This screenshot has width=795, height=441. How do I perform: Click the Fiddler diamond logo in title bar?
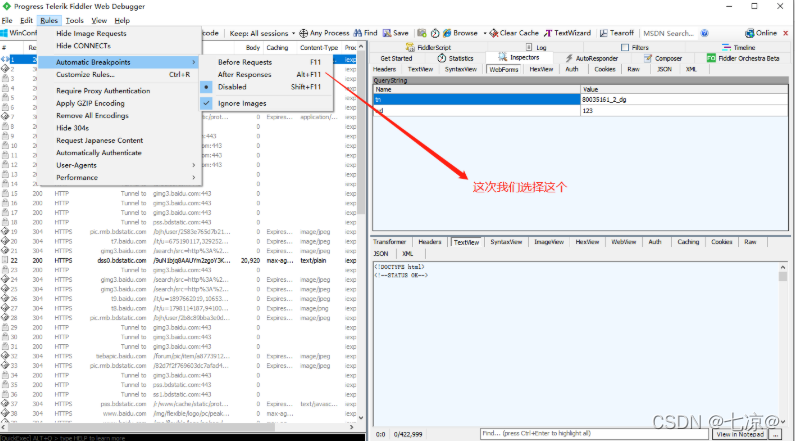tap(7, 6)
